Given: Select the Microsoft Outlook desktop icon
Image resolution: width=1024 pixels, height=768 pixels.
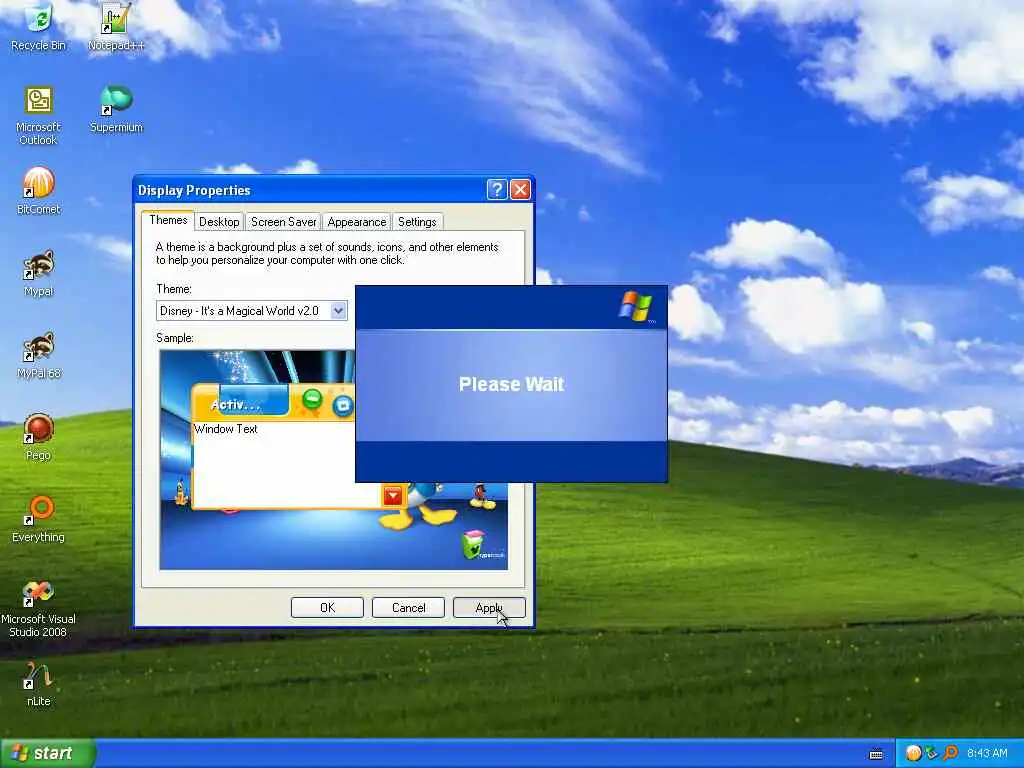Looking at the screenshot, I should (38, 116).
